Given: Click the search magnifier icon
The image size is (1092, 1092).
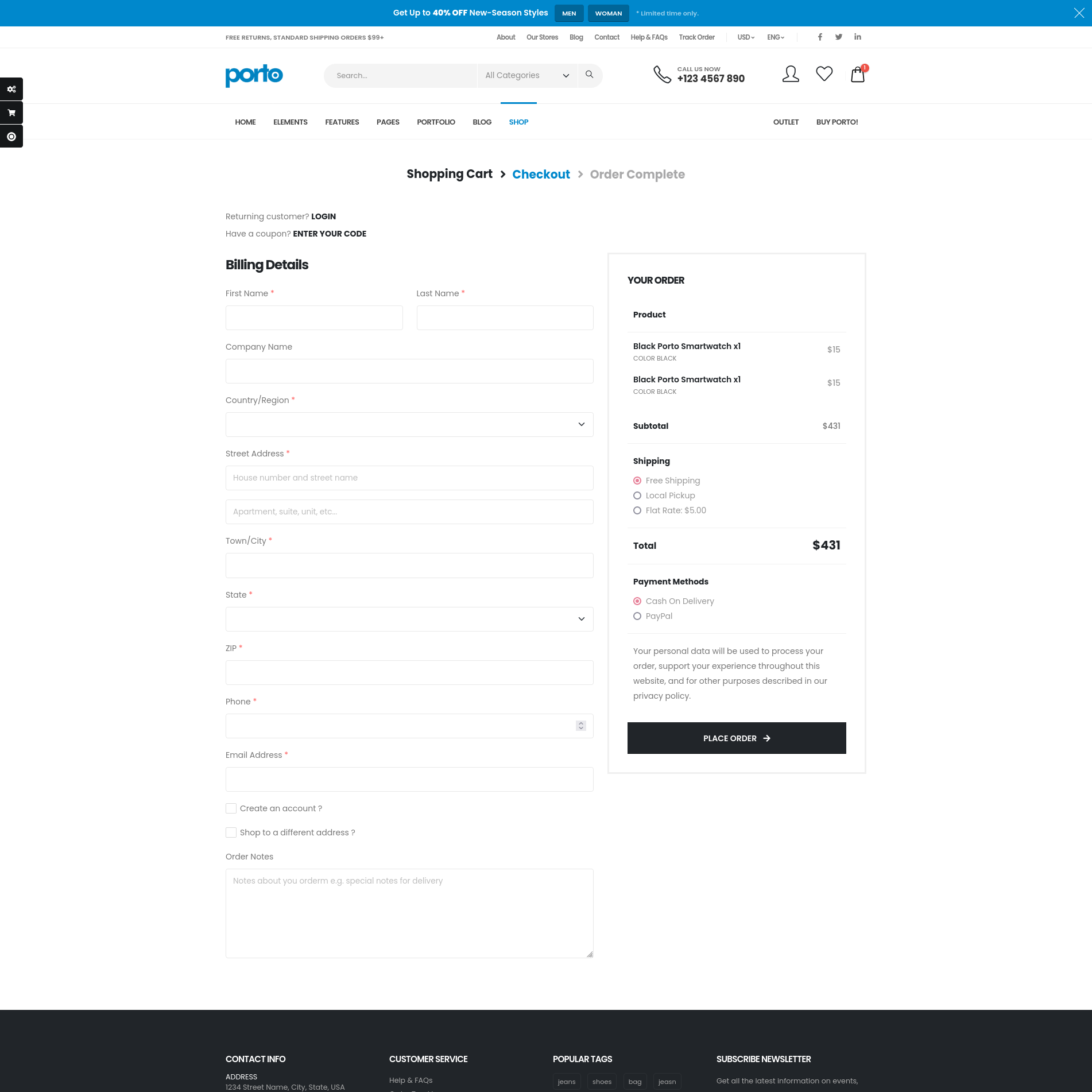Looking at the screenshot, I should (x=589, y=75).
